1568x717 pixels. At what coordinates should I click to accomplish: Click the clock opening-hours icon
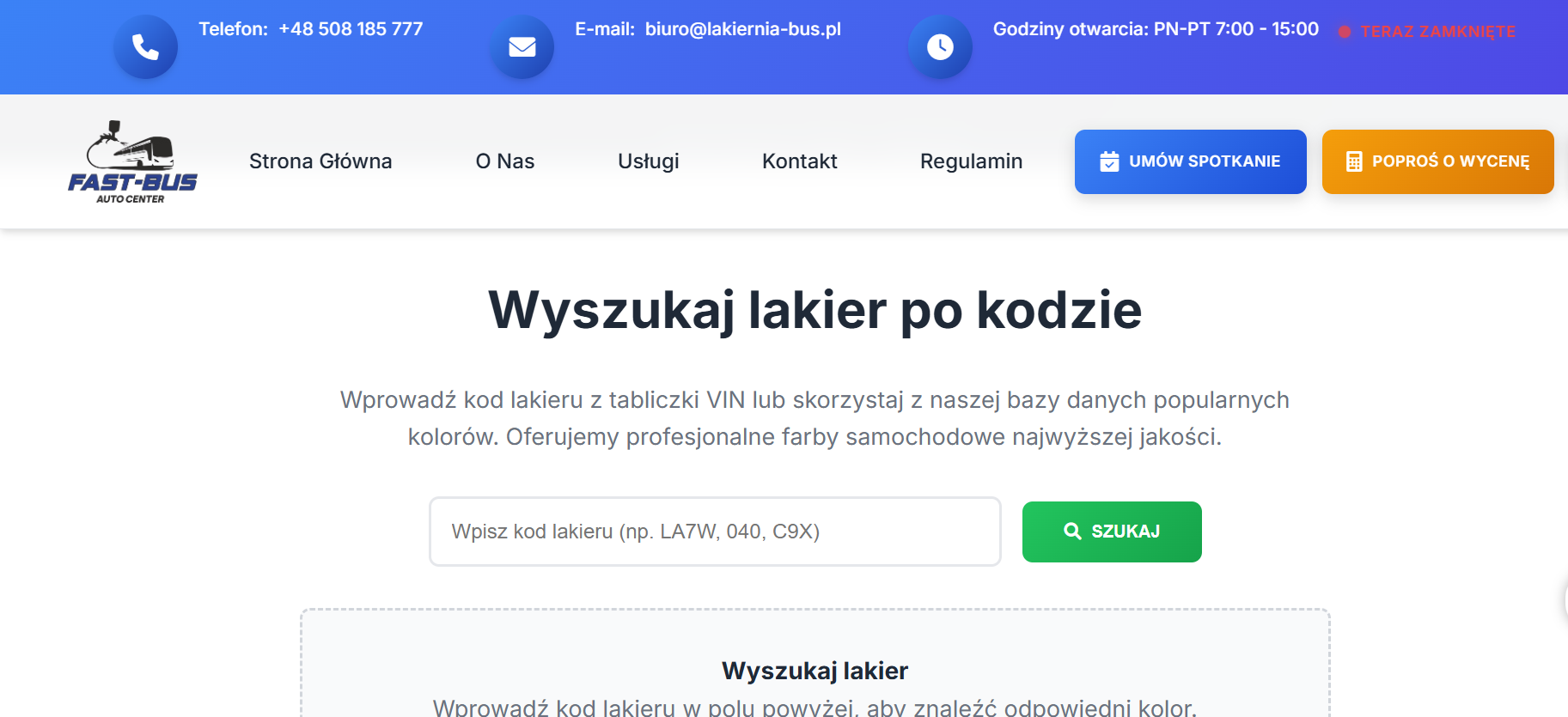point(940,47)
